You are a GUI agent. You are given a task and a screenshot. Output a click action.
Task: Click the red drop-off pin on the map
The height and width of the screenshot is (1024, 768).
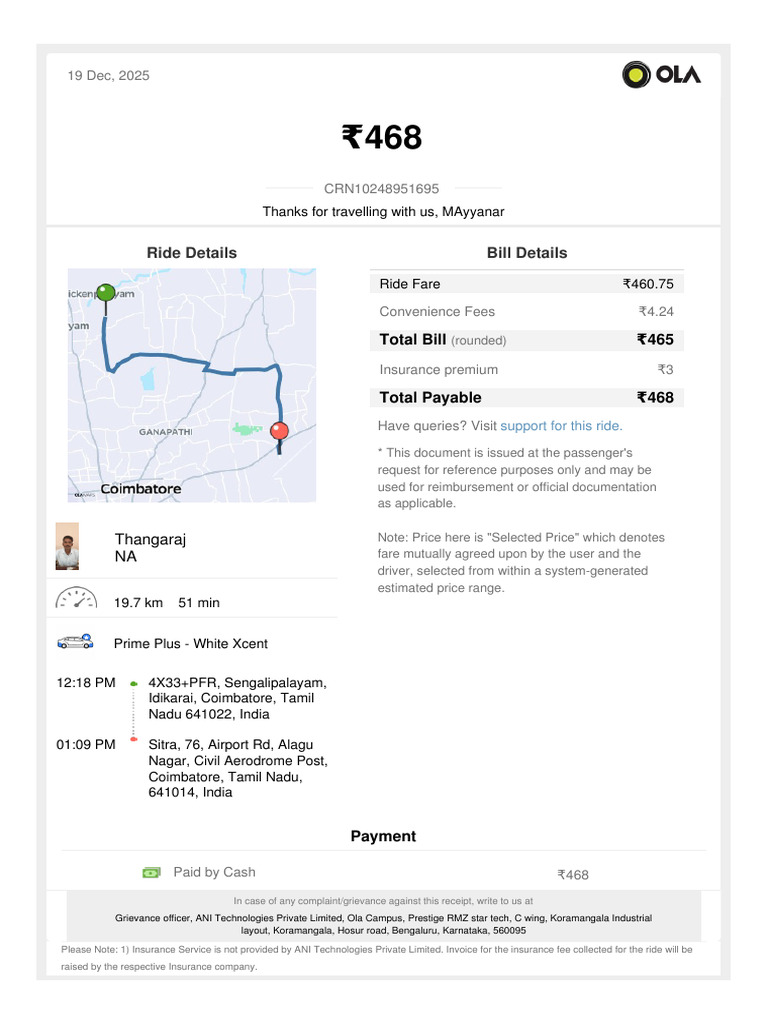(x=280, y=431)
